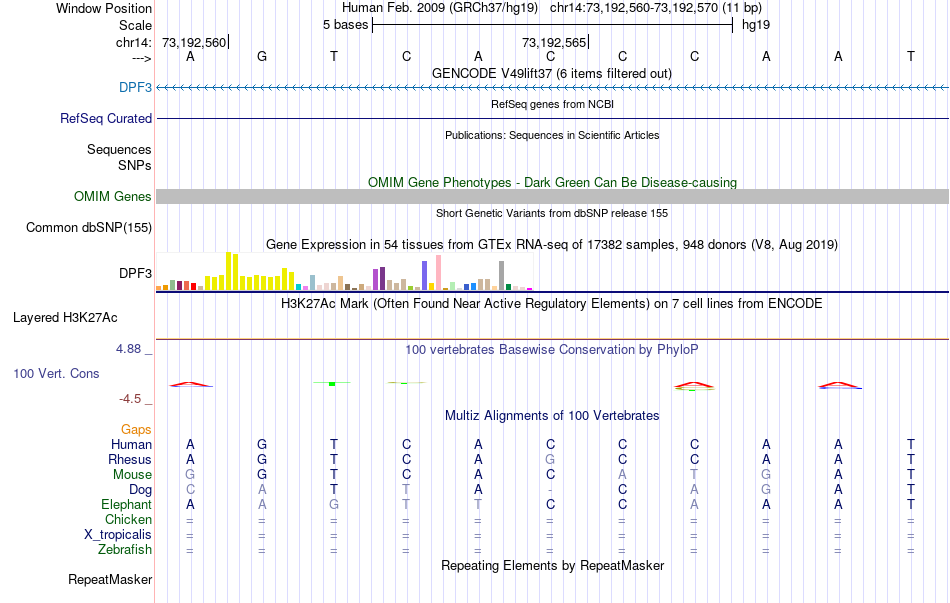Screen dimensions: 950x603
Task: Click the Scale label
Action: (136, 25)
